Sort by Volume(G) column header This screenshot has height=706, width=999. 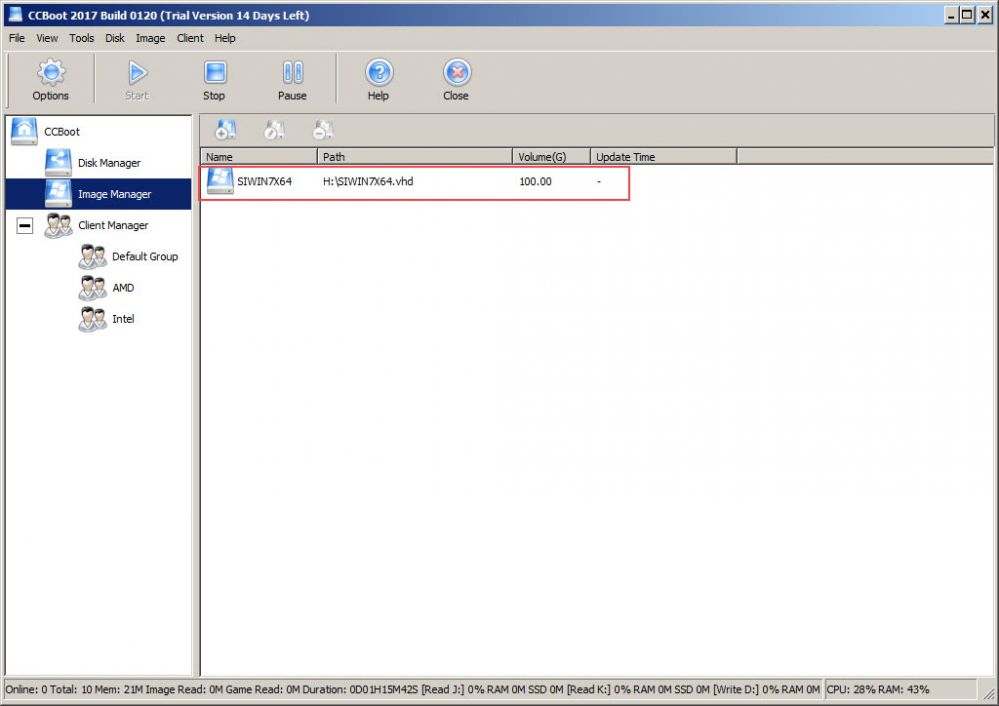[x=552, y=157]
